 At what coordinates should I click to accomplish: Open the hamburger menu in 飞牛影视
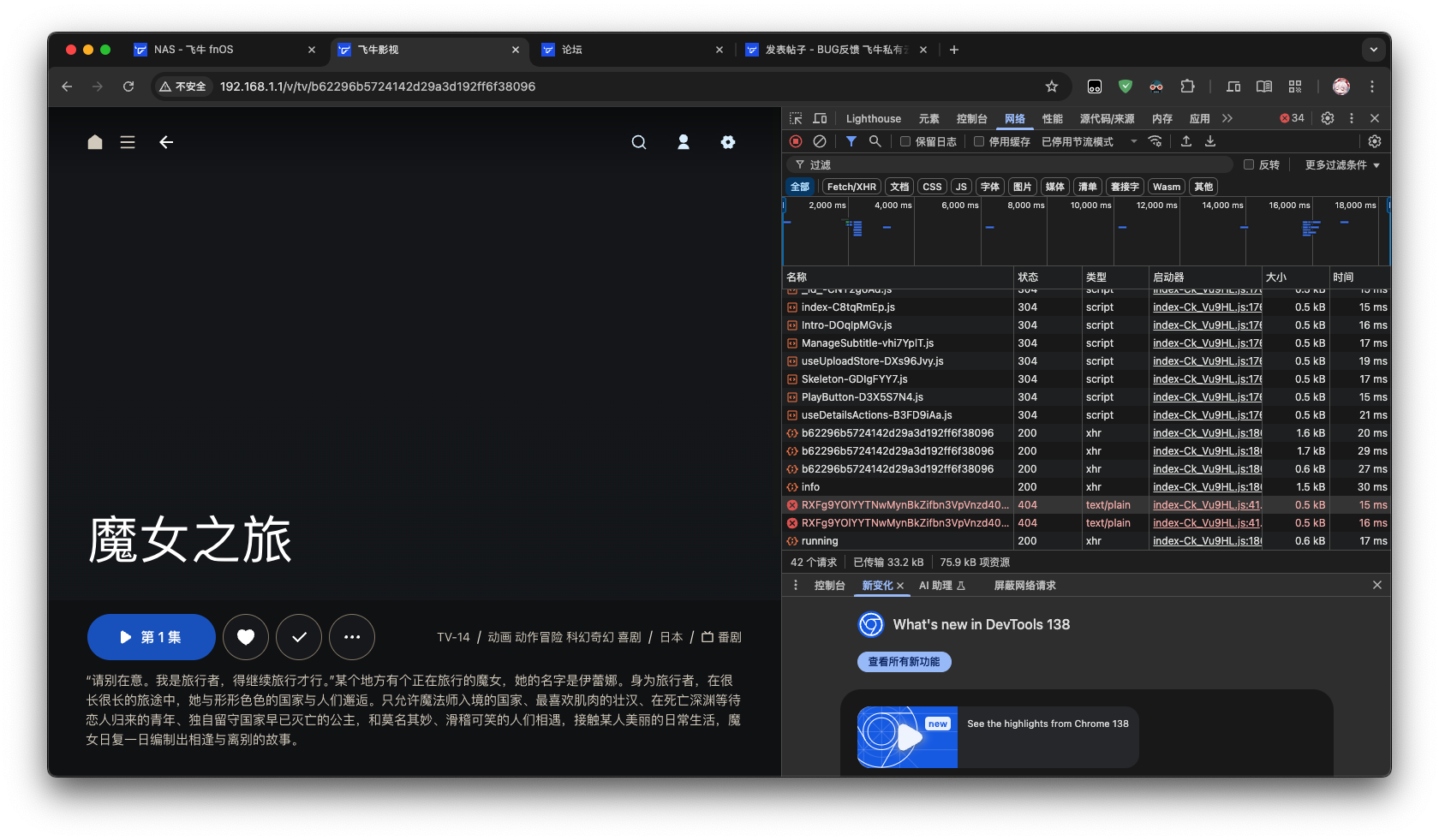pyautogui.click(x=128, y=142)
